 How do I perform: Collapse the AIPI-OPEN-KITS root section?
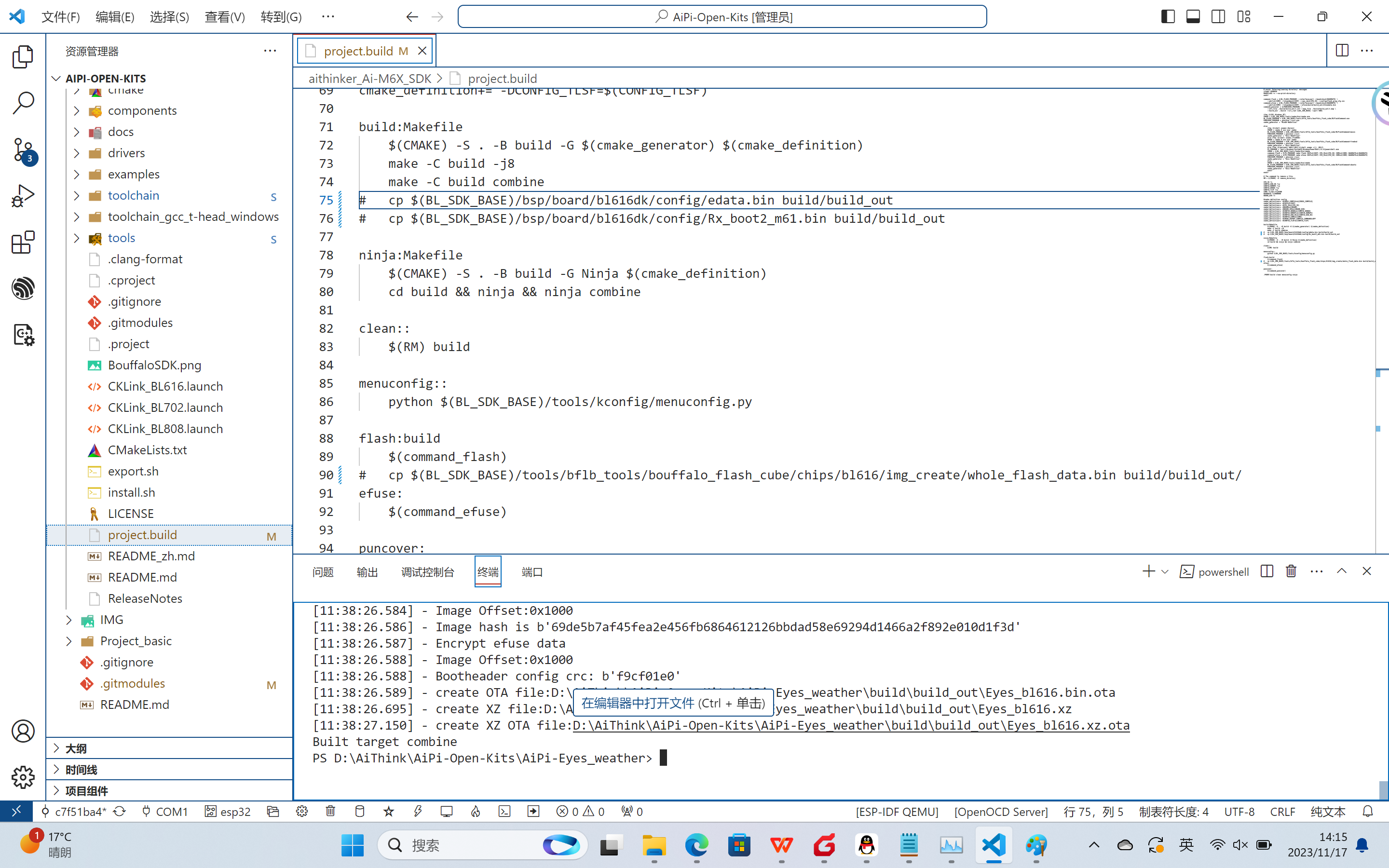pyautogui.click(x=55, y=78)
